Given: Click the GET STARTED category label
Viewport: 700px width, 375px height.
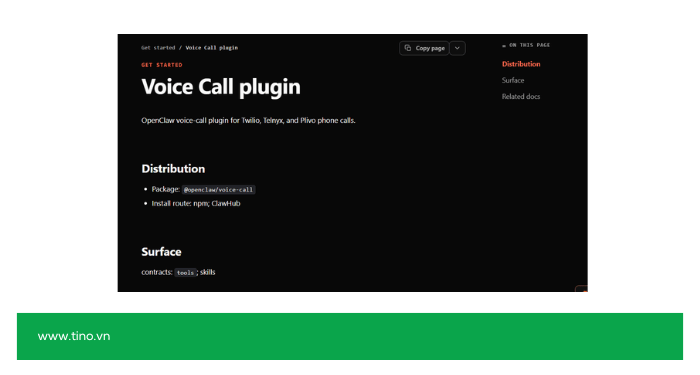Looking at the screenshot, I should coord(162,65).
